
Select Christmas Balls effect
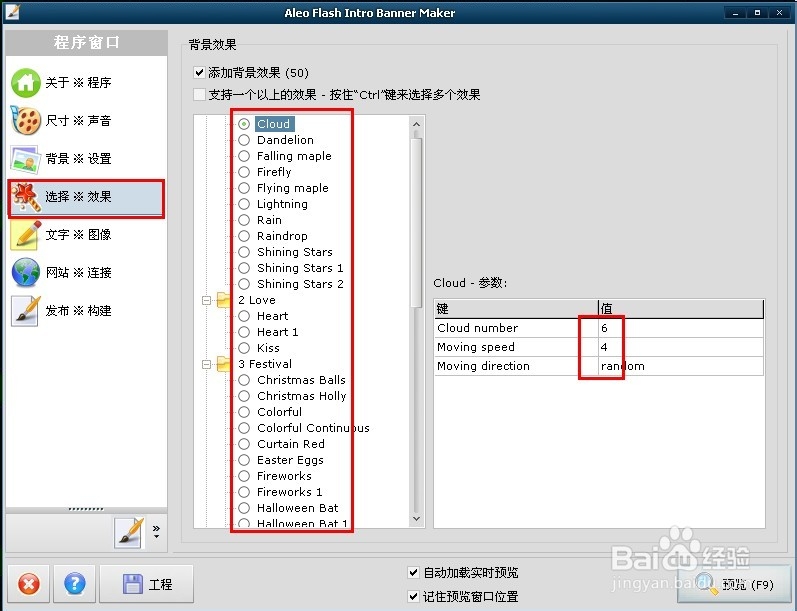pyautogui.click(x=301, y=380)
